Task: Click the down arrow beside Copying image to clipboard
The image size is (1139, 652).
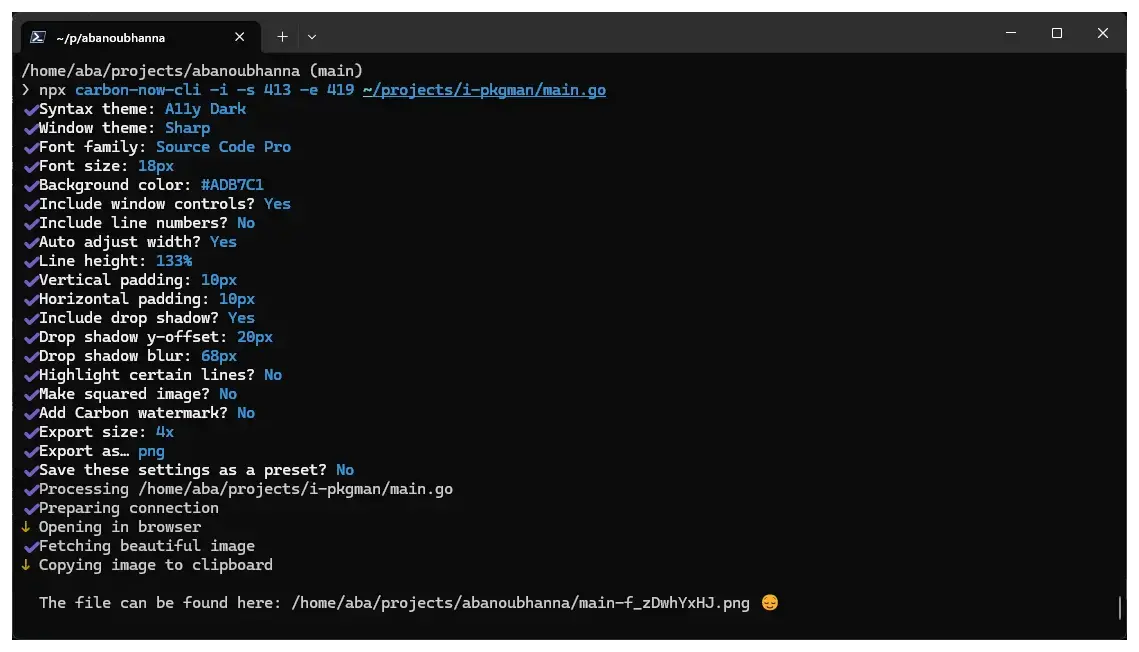Action: 28,565
